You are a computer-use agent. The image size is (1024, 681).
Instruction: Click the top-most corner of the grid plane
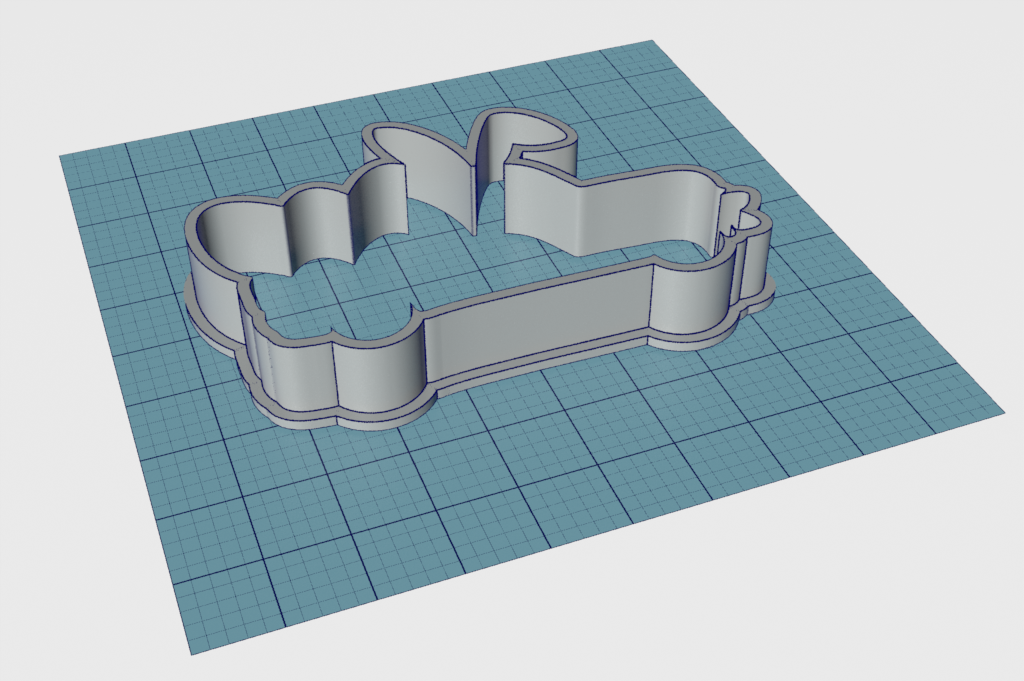click(x=651, y=42)
